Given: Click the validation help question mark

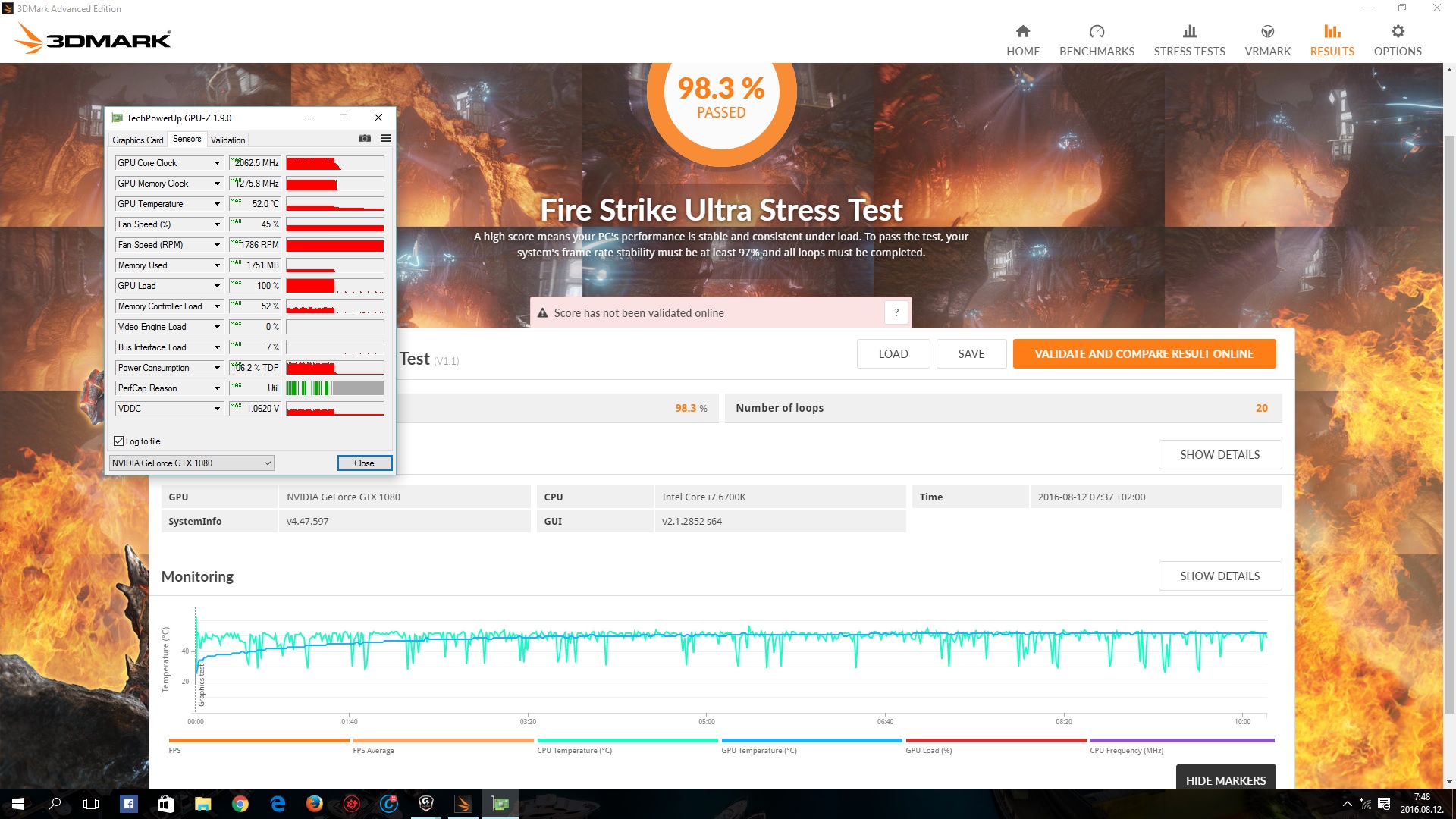Looking at the screenshot, I should (x=896, y=312).
